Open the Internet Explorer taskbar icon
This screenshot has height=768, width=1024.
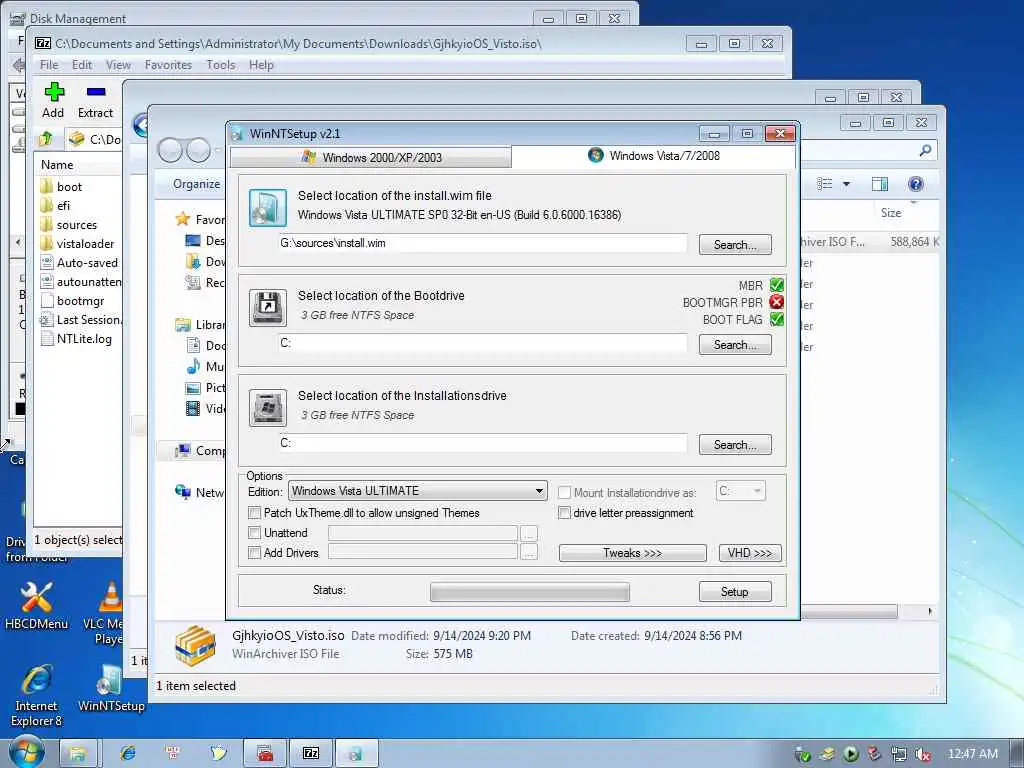click(x=127, y=753)
